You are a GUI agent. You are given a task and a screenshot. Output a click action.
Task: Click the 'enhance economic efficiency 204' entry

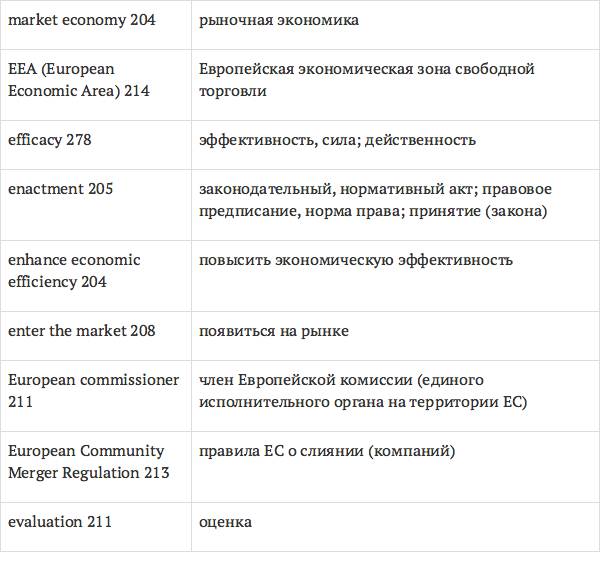point(74,271)
